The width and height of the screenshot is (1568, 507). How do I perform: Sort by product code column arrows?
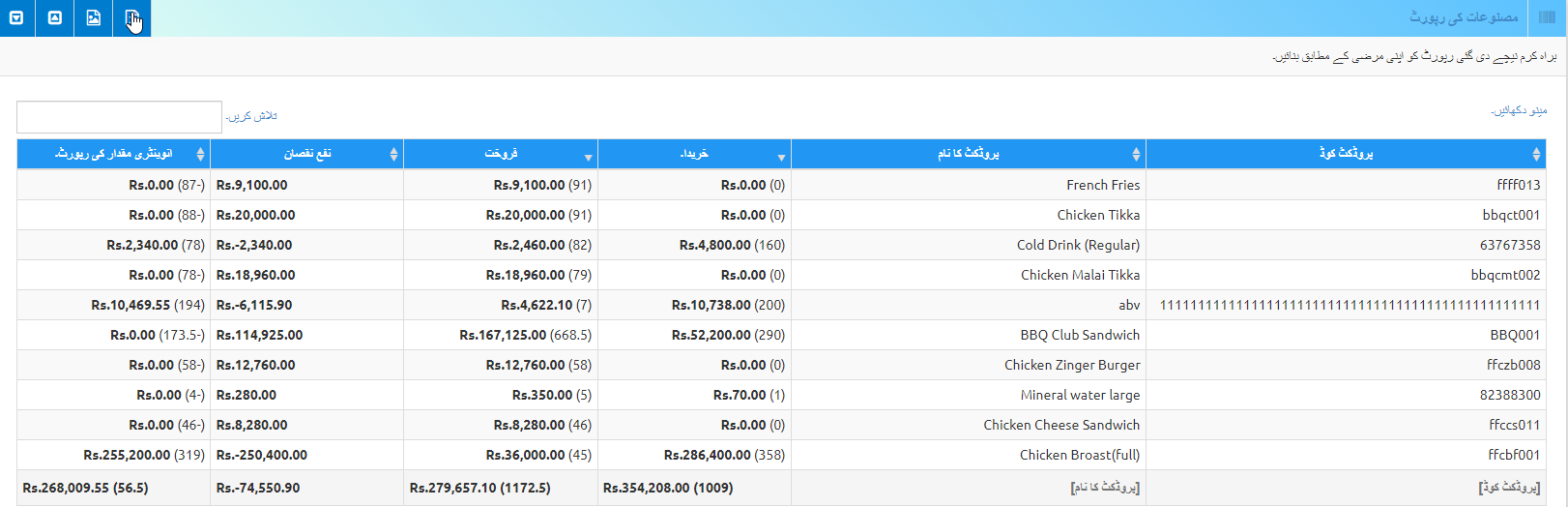(1536, 155)
